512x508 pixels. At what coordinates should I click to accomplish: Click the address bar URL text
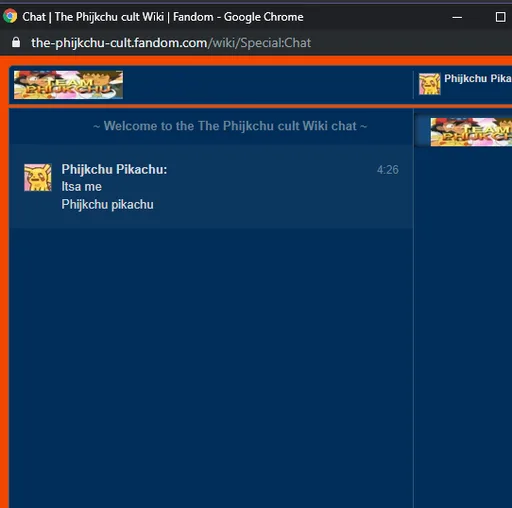click(x=171, y=43)
